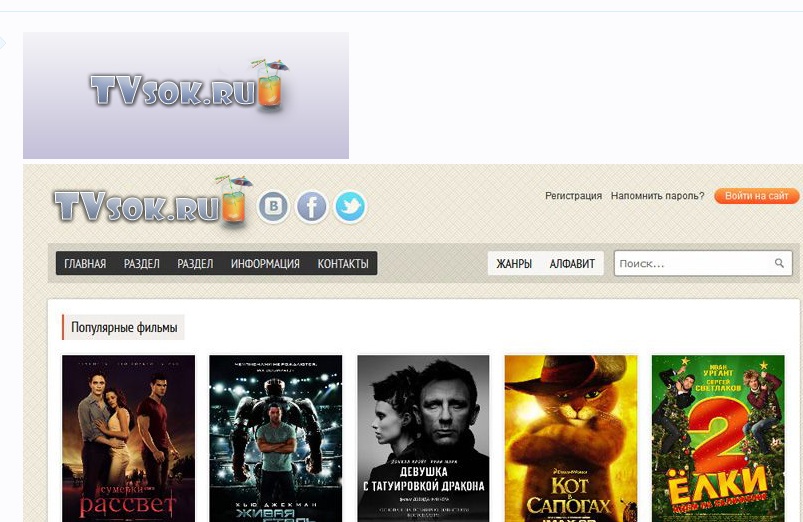Open the VK social network icon
Image resolution: width=803 pixels, height=522 pixels.
(x=273, y=206)
